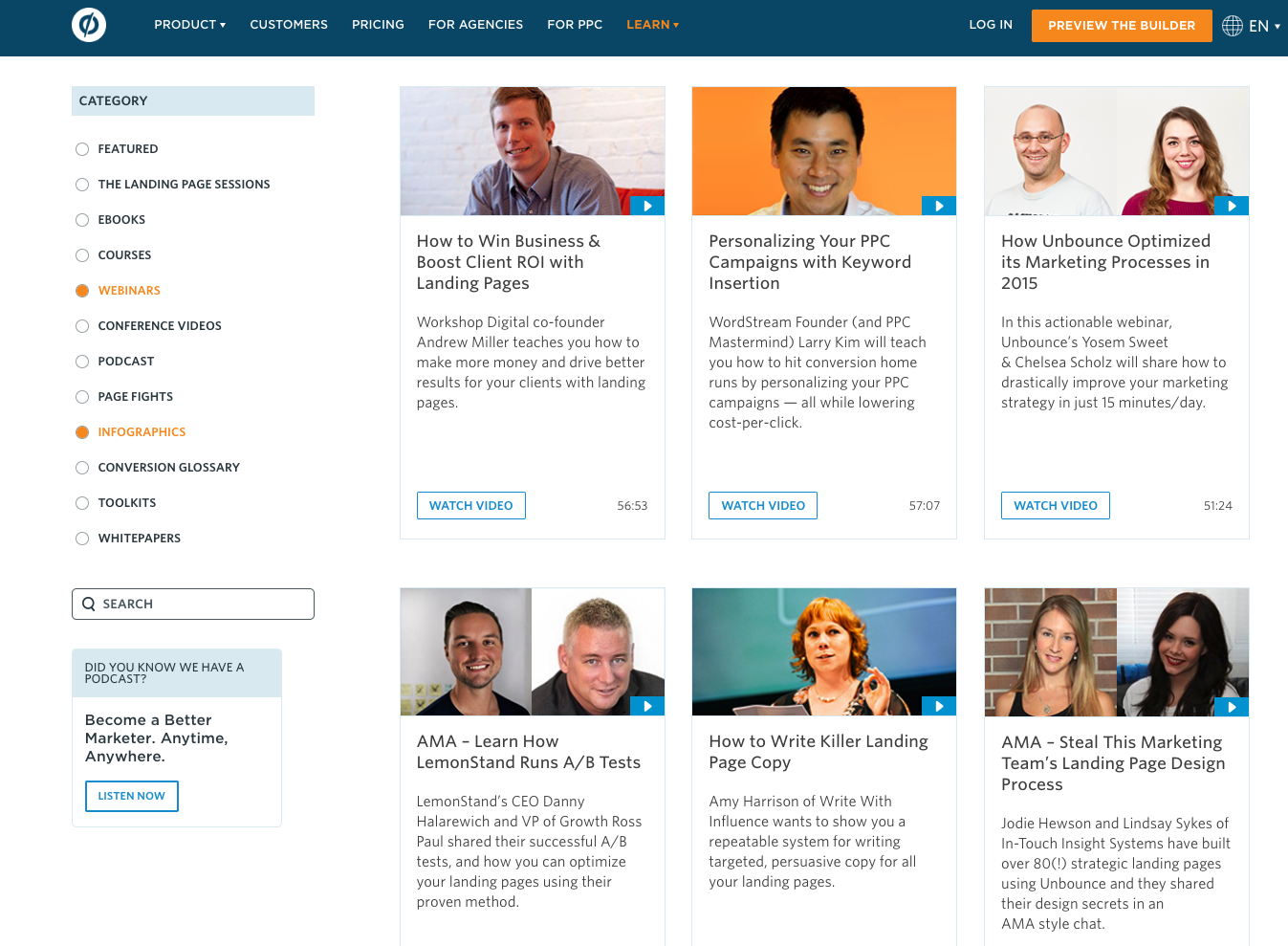Image resolution: width=1288 pixels, height=946 pixels.
Task: Go to For PPC page
Action: pos(575,25)
